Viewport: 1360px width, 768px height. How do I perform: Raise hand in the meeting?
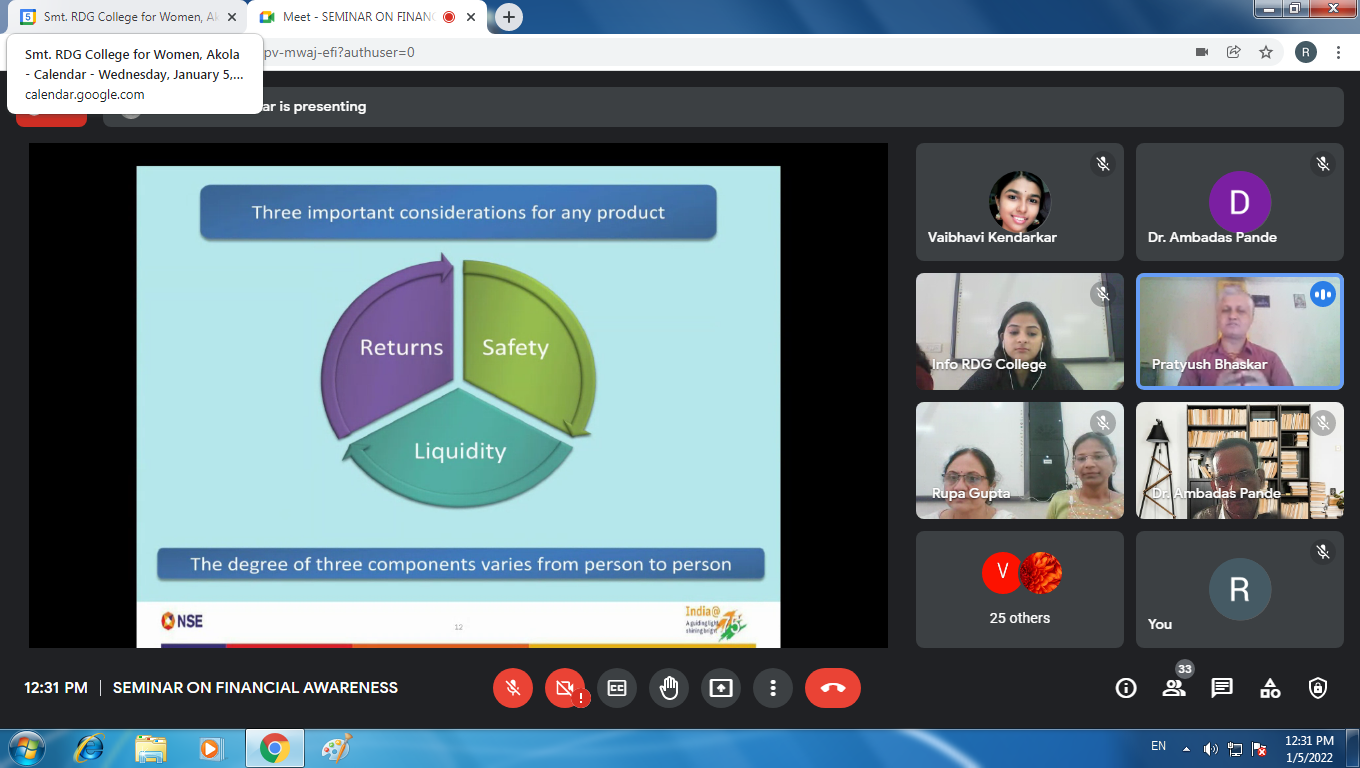[669, 688]
